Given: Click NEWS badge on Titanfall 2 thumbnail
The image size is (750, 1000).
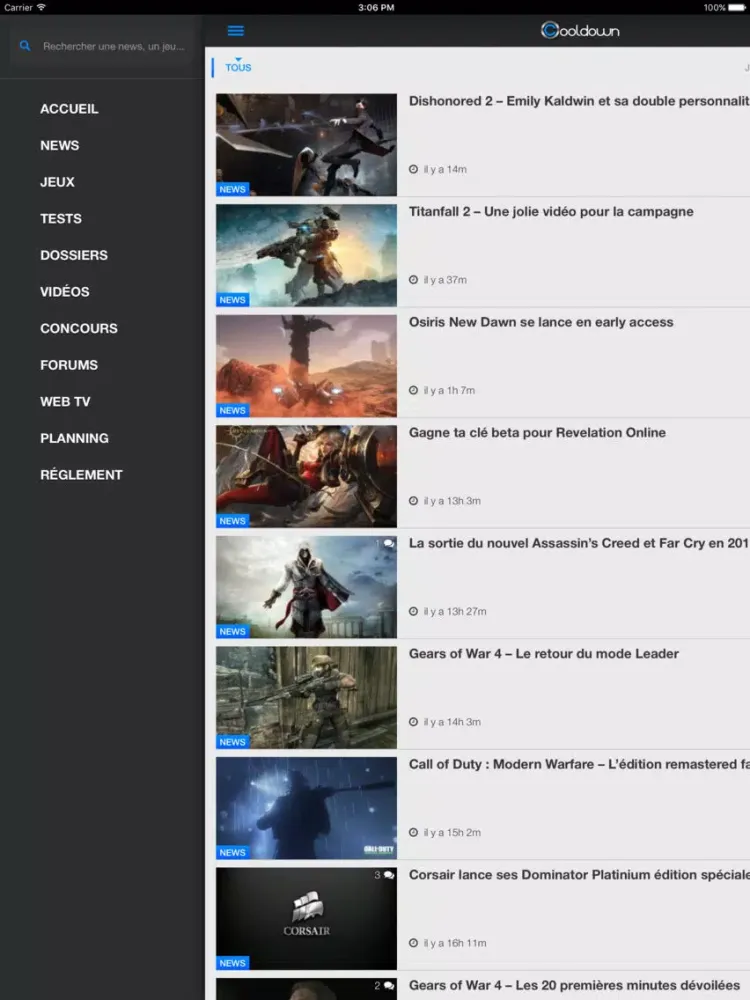Looking at the screenshot, I should [232, 300].
